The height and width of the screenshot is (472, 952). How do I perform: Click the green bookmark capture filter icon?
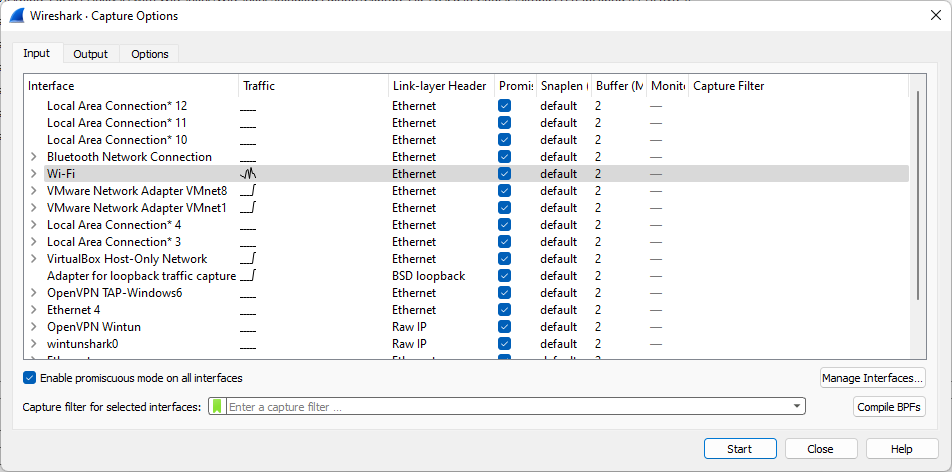(217, 407)
